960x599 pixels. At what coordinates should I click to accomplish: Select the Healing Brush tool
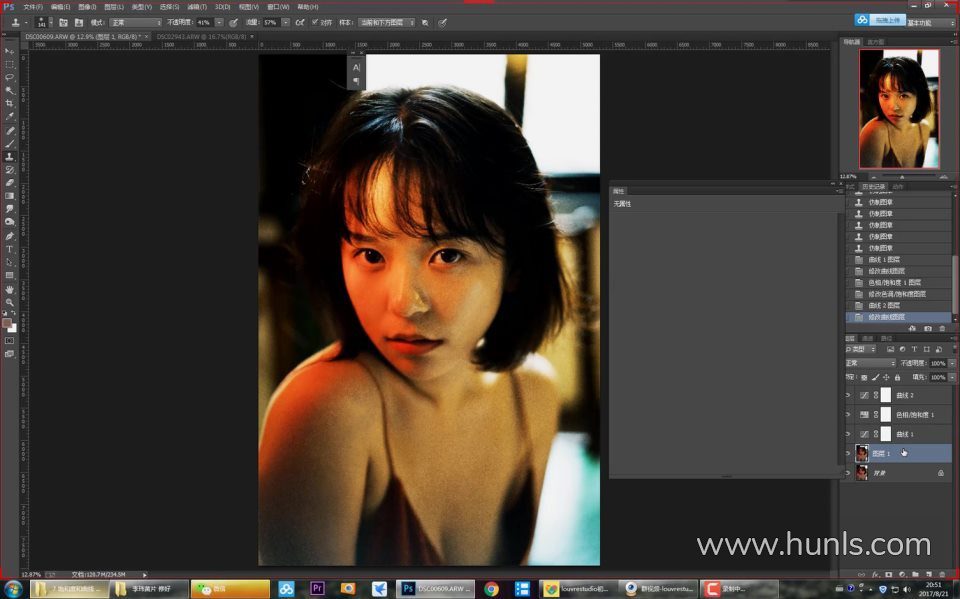coord(9,130)
